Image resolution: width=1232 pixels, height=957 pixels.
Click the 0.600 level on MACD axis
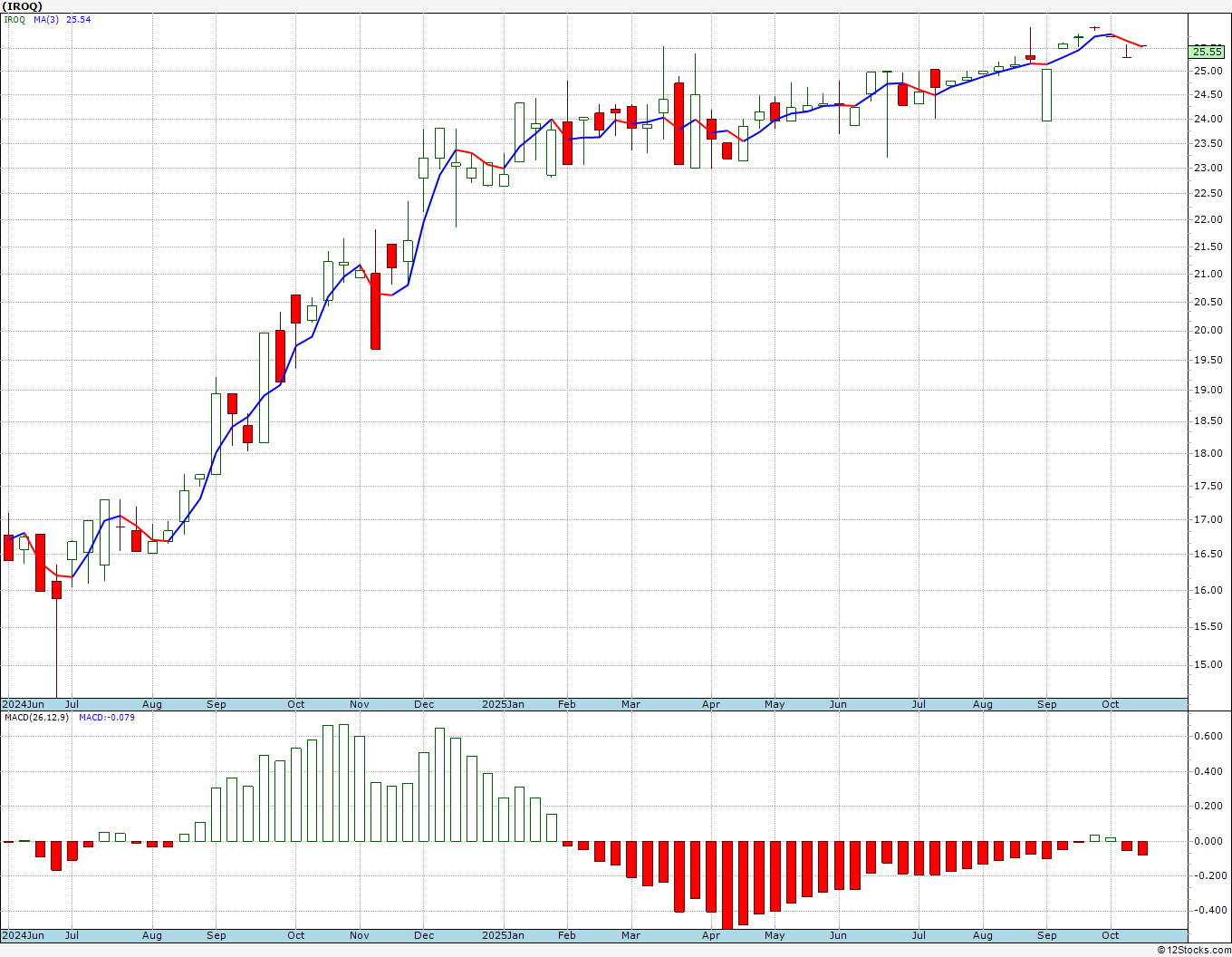click(1208, 737)
